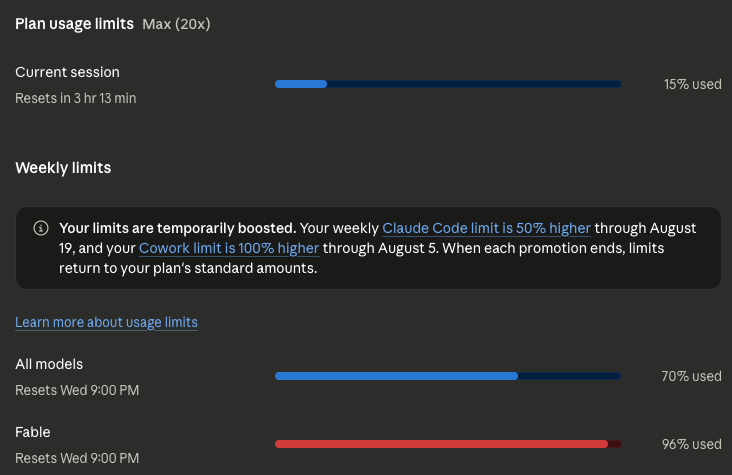Click Resets Wed 9:00 PM under Fable
The height and width of the screenshot is (475, 732).
click(x=77, y=458)
